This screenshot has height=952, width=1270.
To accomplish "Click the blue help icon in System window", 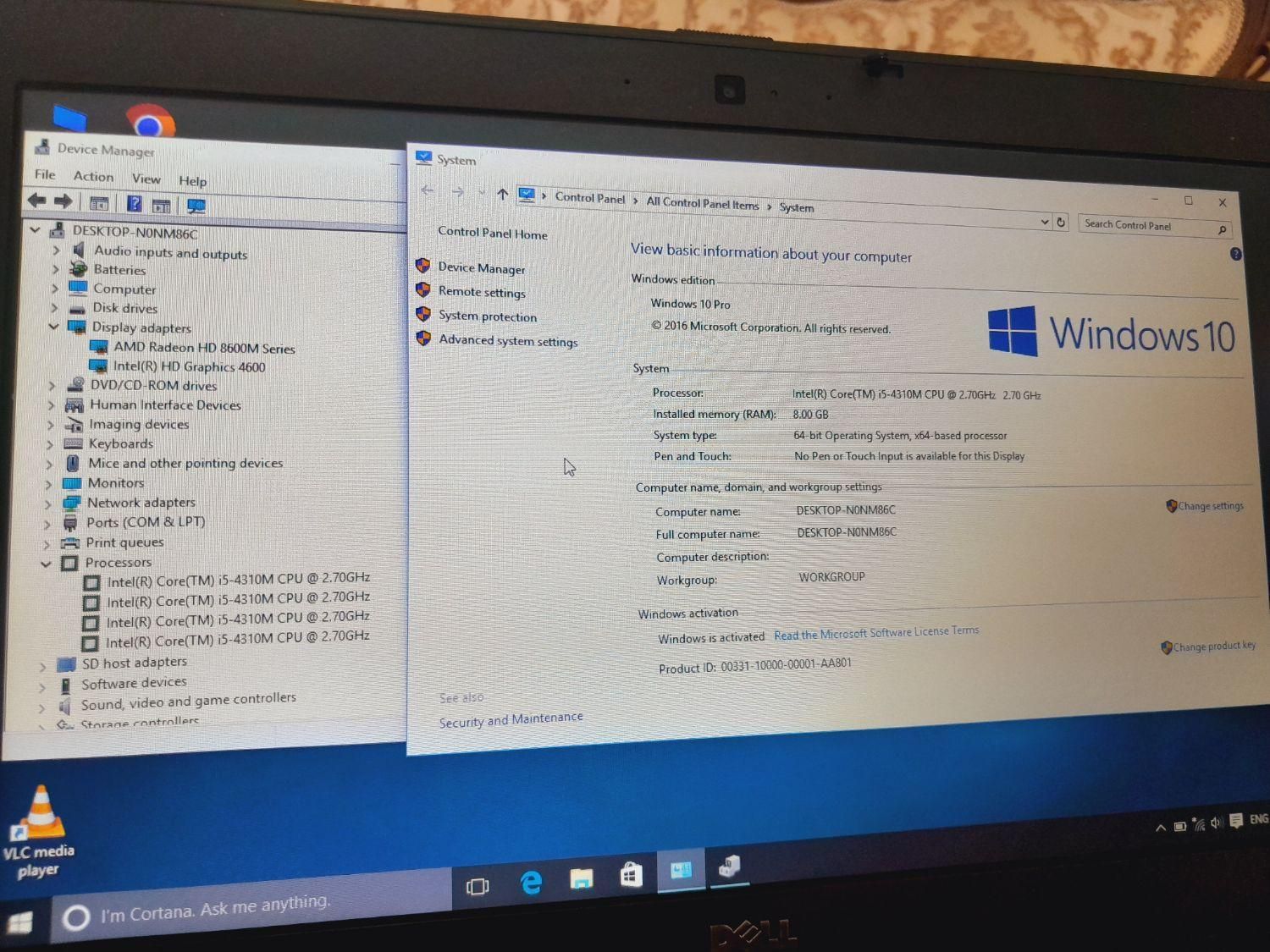I will point(1235,254).
